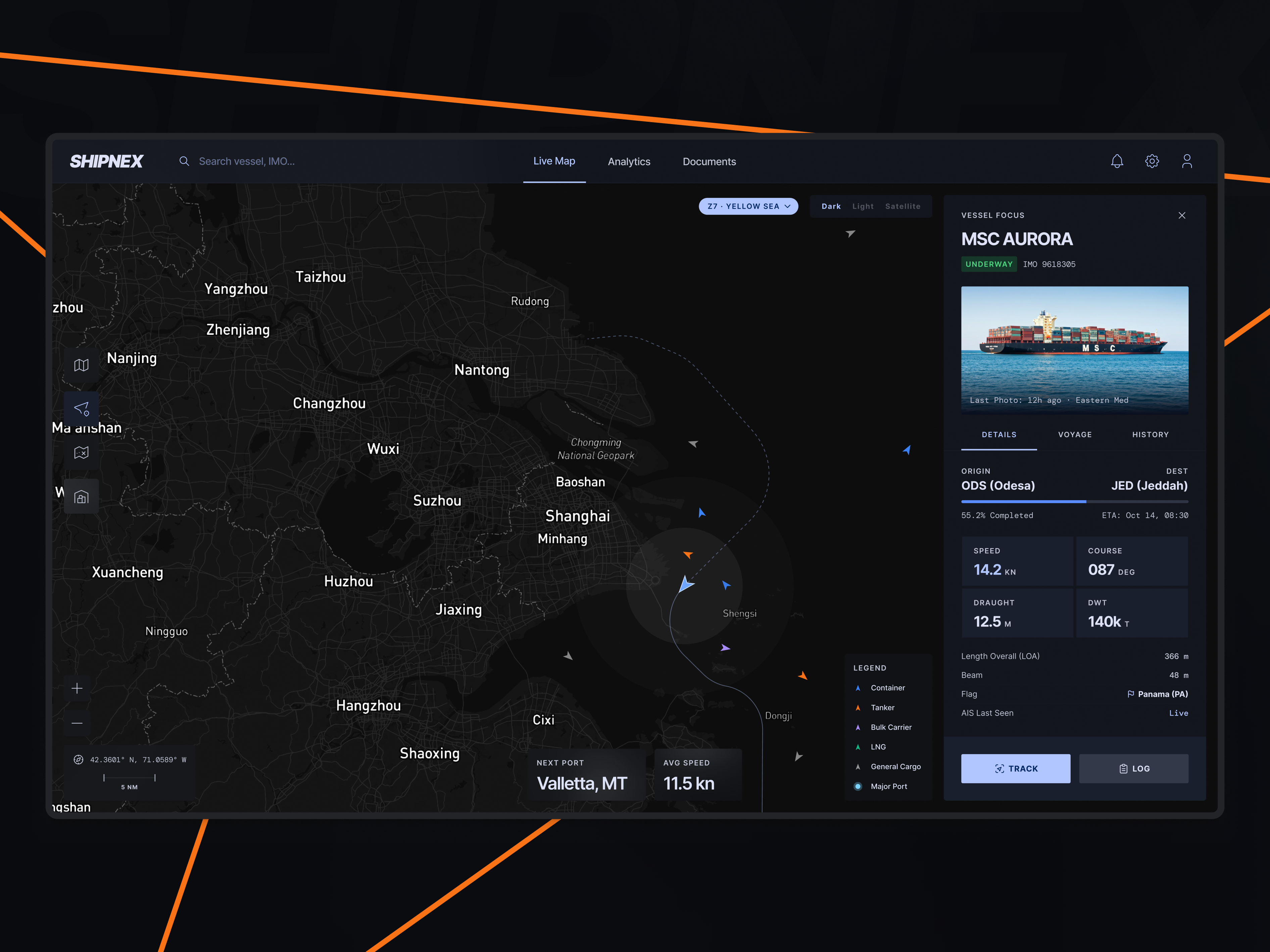Zoom out using the minus control

(x=77, y=723)
